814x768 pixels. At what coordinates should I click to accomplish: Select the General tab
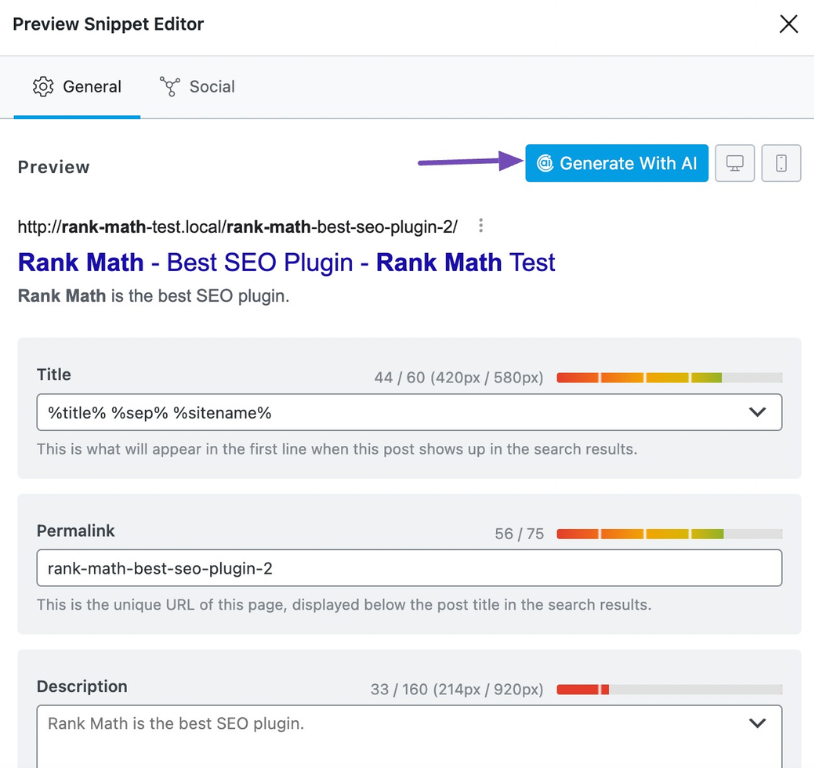pyautogui.click(x=78, y=87)
